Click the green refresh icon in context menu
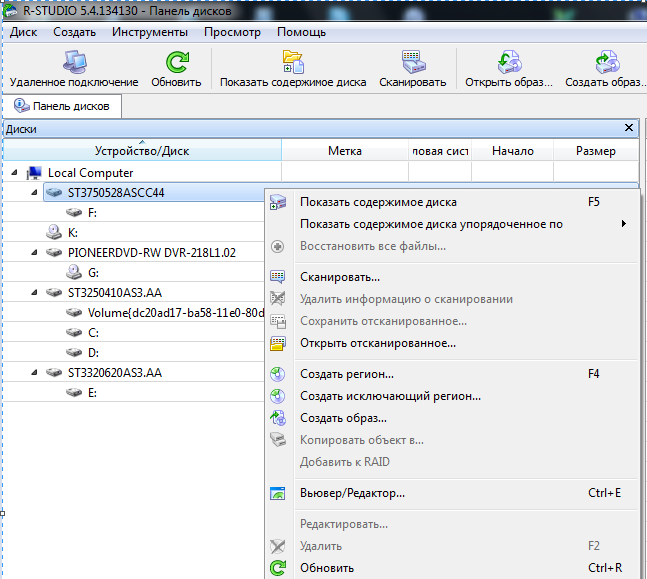The height and width of the screenshot is (579, 647). [x=278, y=568]
